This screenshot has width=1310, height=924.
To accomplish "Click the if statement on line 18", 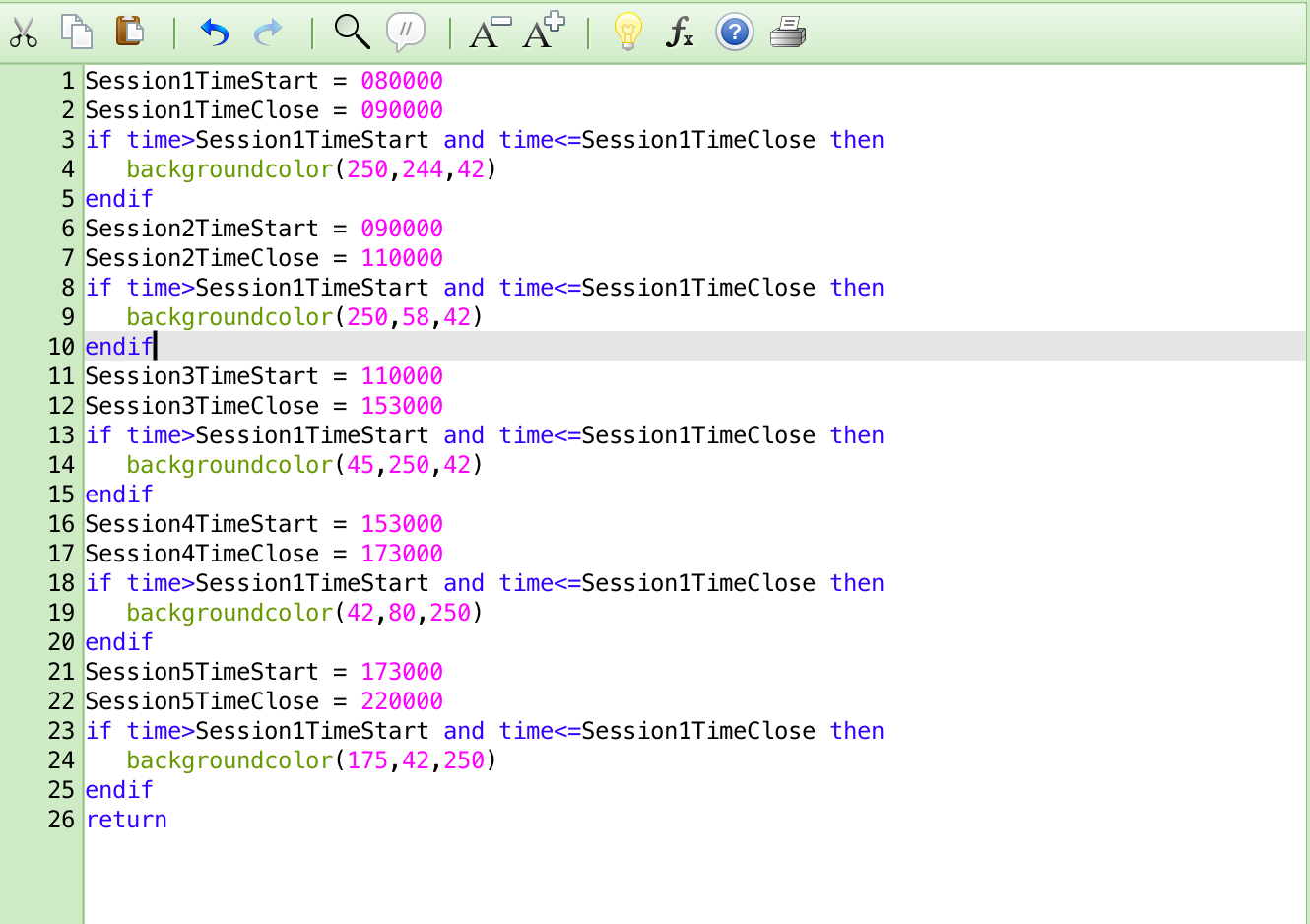I will pos(485,583).
